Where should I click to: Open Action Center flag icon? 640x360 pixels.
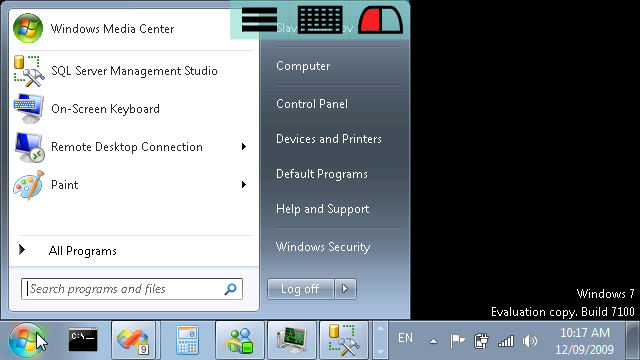(457, 340)
